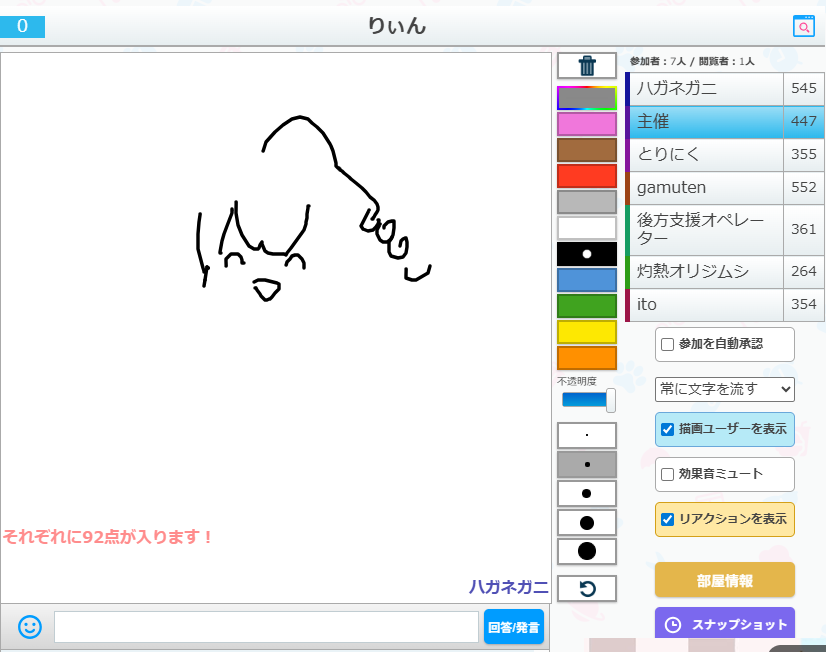
Task: Pick the red color swatch
Action: click(x=587, y=176)
